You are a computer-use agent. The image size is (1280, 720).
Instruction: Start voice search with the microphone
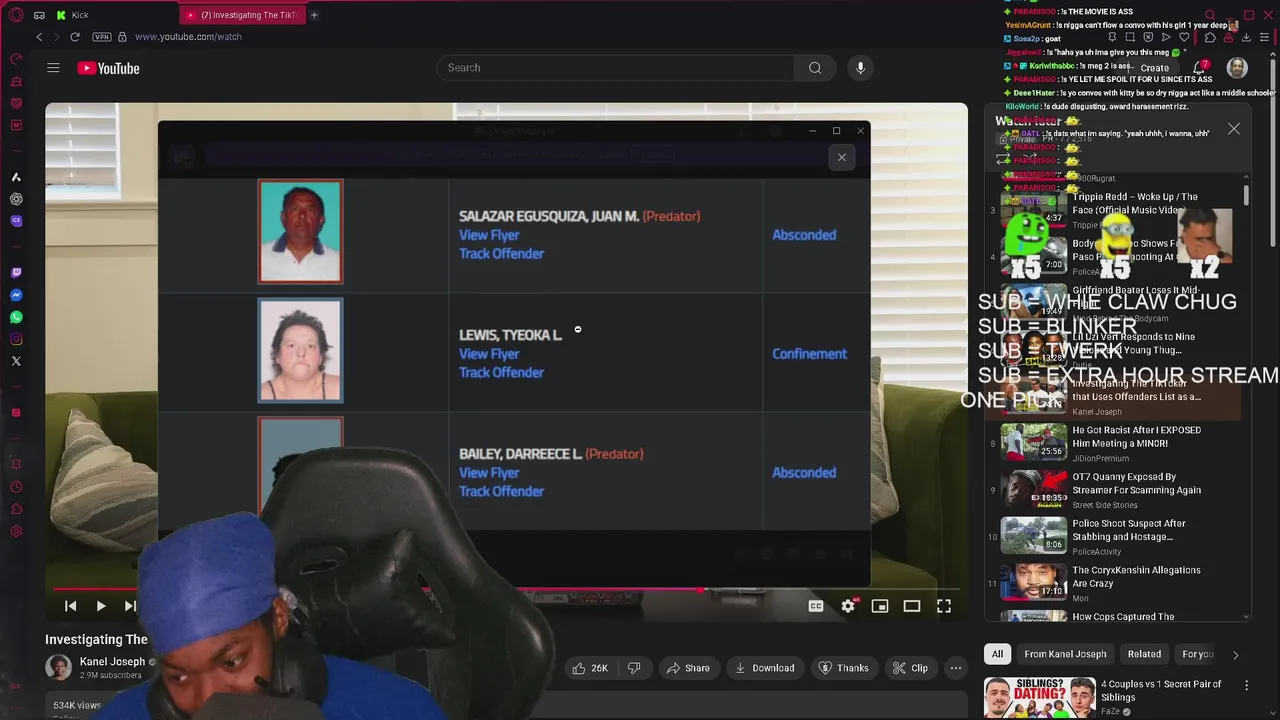tap(860, 68)
